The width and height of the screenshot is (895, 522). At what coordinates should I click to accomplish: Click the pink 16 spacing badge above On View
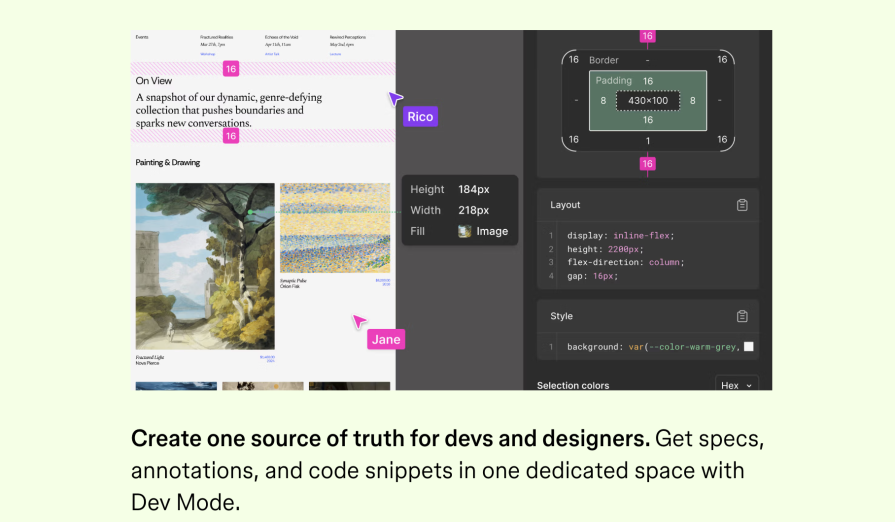click(231, 69)
